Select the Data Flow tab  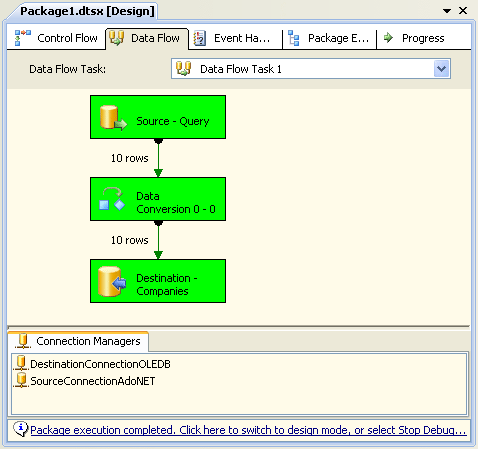coord(147,38)
